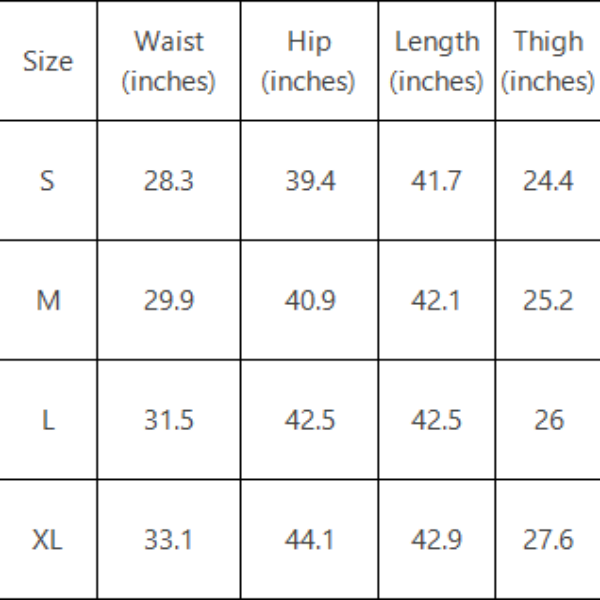
Task: Select thigh value 24.4 for size S
Action: [548, 181]
